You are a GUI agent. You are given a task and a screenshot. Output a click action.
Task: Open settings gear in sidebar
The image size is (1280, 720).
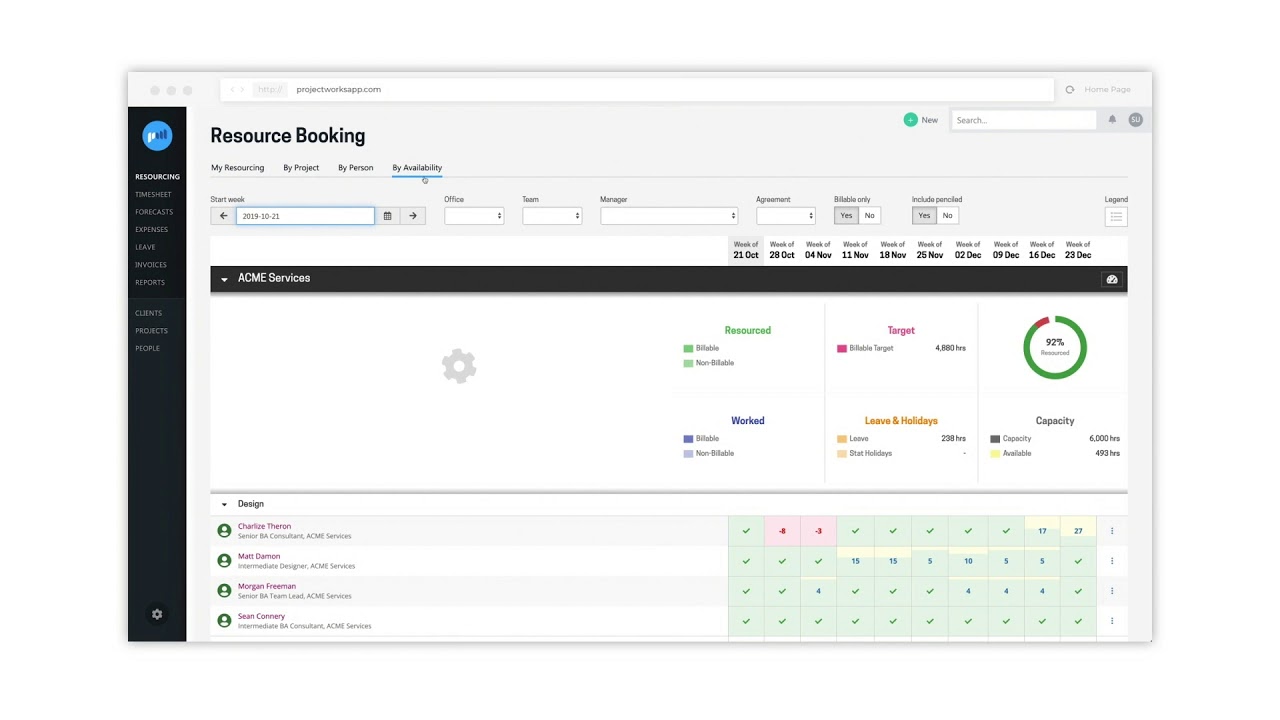157,614
